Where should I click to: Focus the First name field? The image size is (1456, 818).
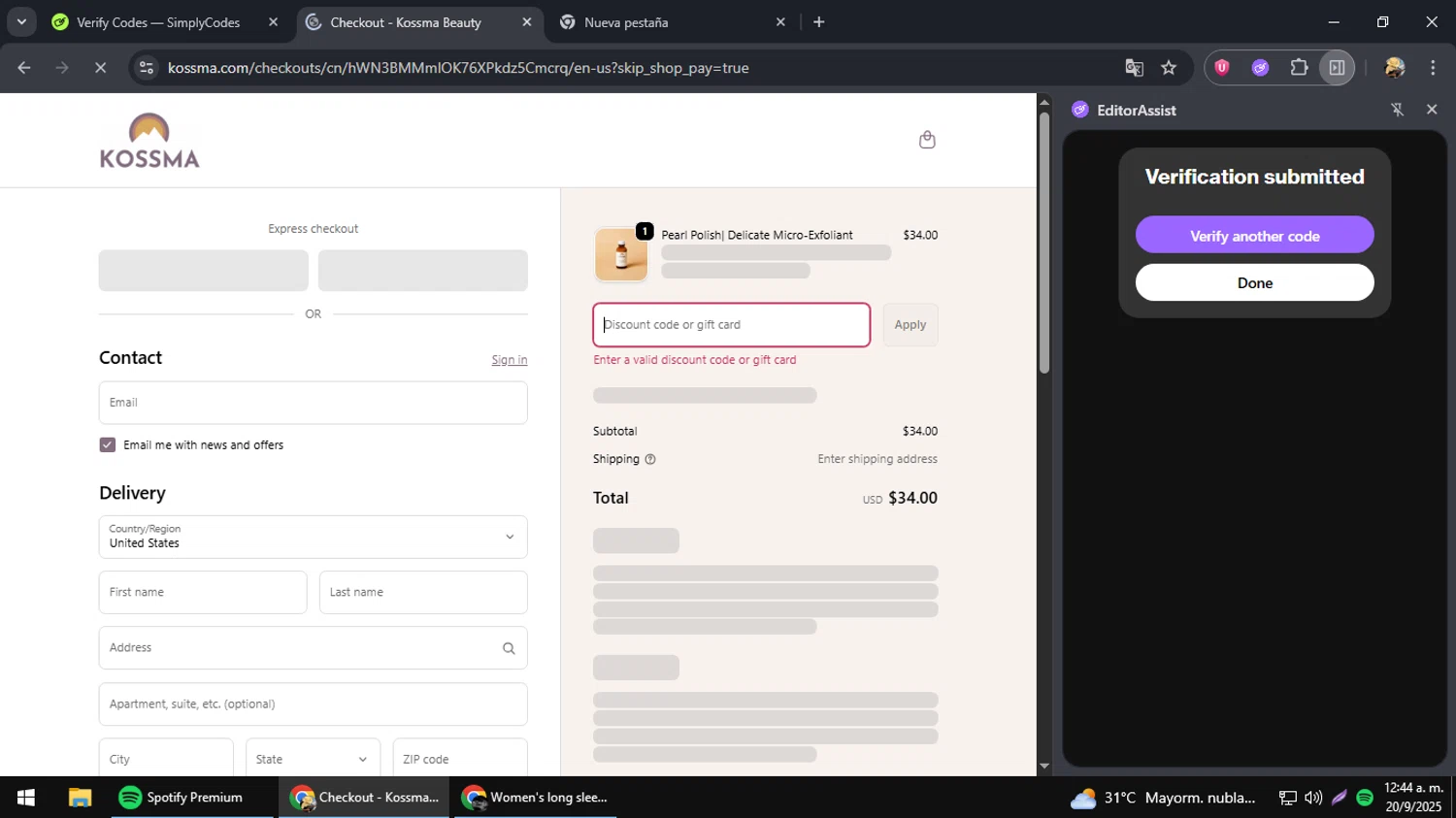tap(203, 592)
